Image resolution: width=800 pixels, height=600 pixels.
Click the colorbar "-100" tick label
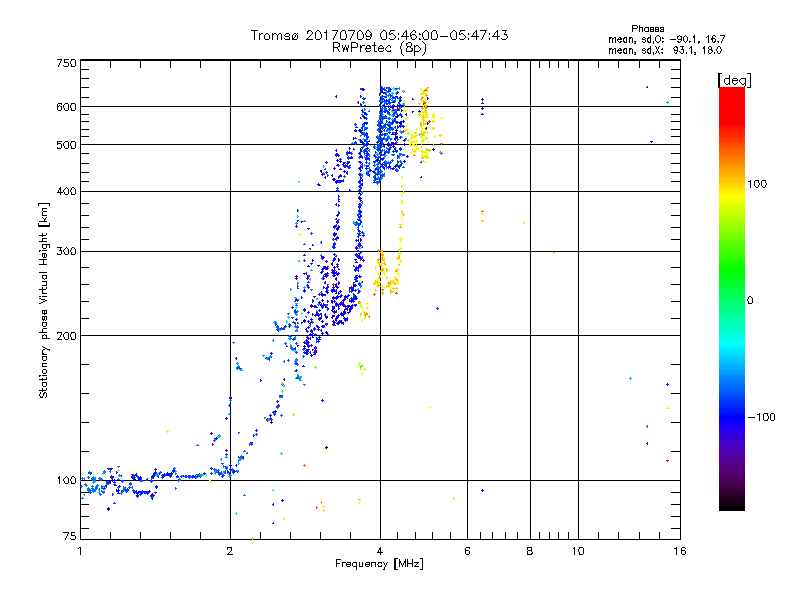[x=761, y=417]
